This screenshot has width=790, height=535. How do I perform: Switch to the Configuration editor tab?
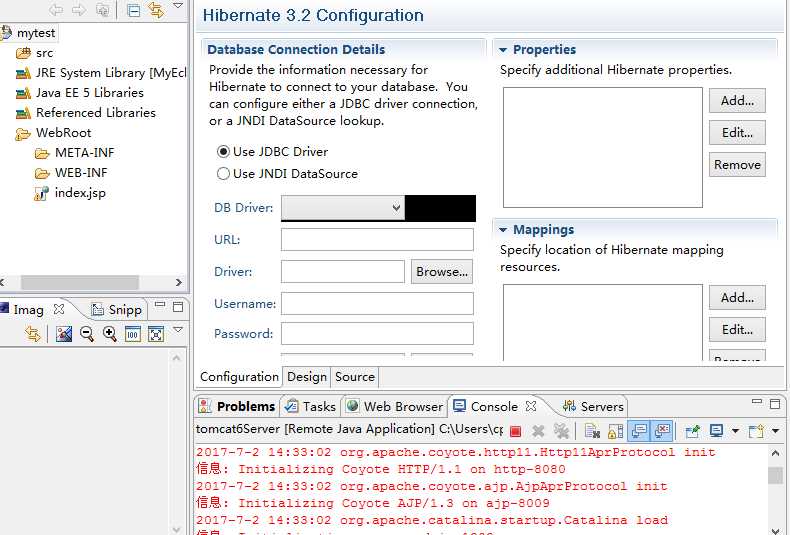click(x=239, y=377)
